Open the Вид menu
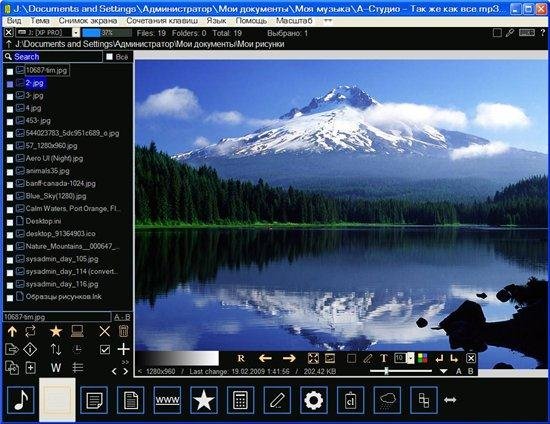The width and height of the screenshot is (550, 424). (x=14, y=21)
